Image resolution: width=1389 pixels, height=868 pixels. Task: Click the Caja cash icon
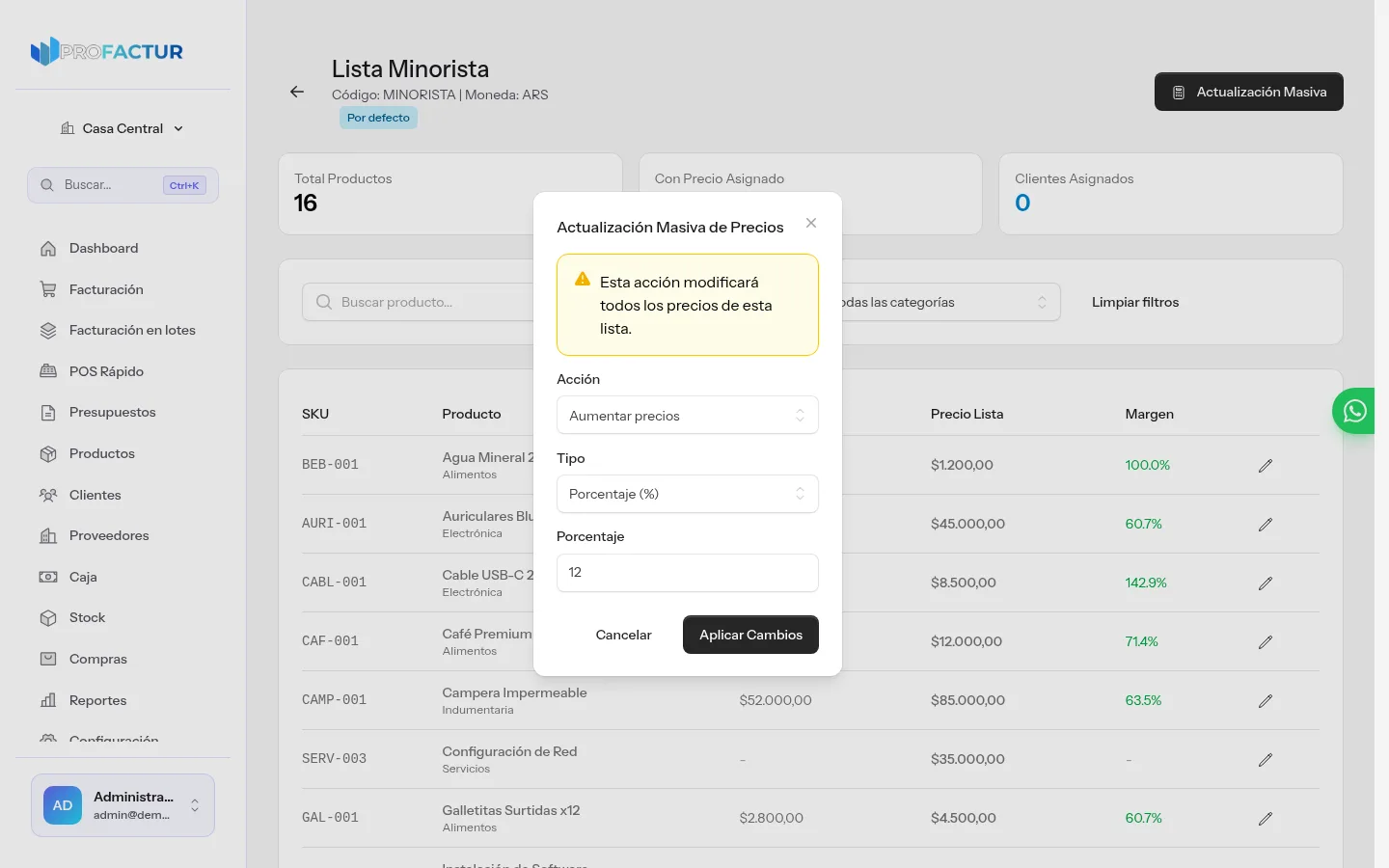point(48,577)
